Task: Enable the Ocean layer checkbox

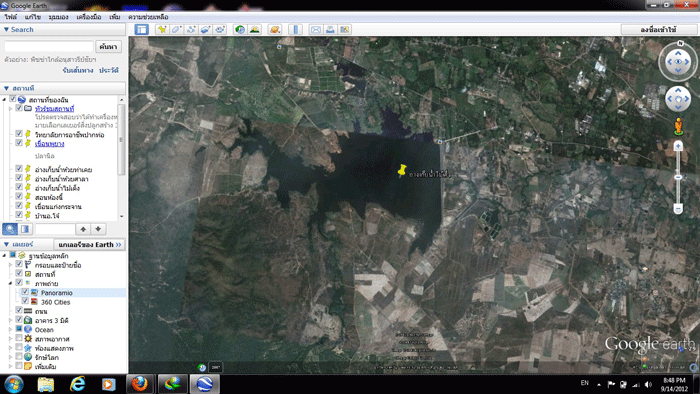Action: tap(19, 329)
